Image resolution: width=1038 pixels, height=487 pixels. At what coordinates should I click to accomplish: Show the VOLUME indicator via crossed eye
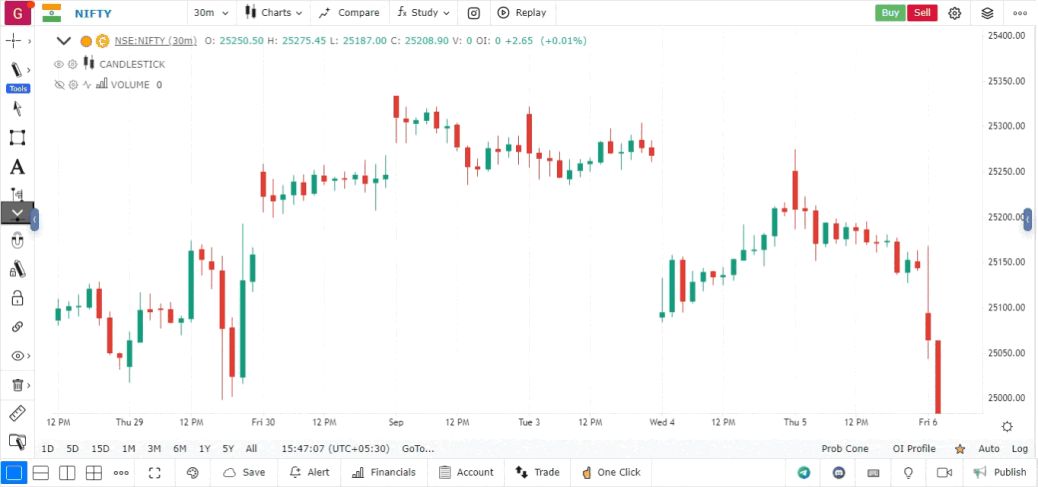(58, 85)
